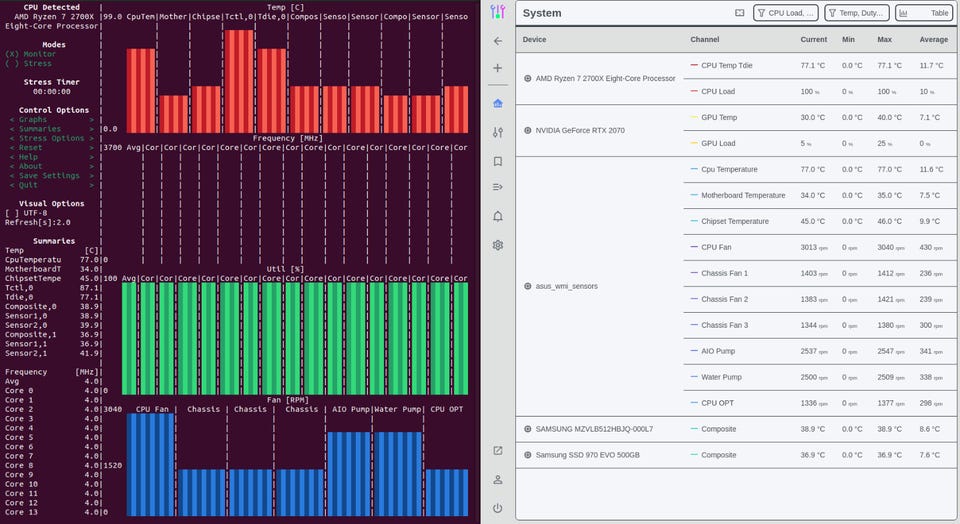Screen dimensions: 960x524
Task: Click the Refresh[s] 2.0 field
Action: [37, 222]
